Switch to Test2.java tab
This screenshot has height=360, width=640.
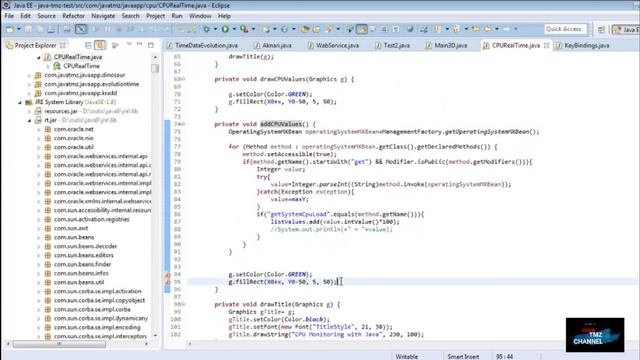[392, 45]
